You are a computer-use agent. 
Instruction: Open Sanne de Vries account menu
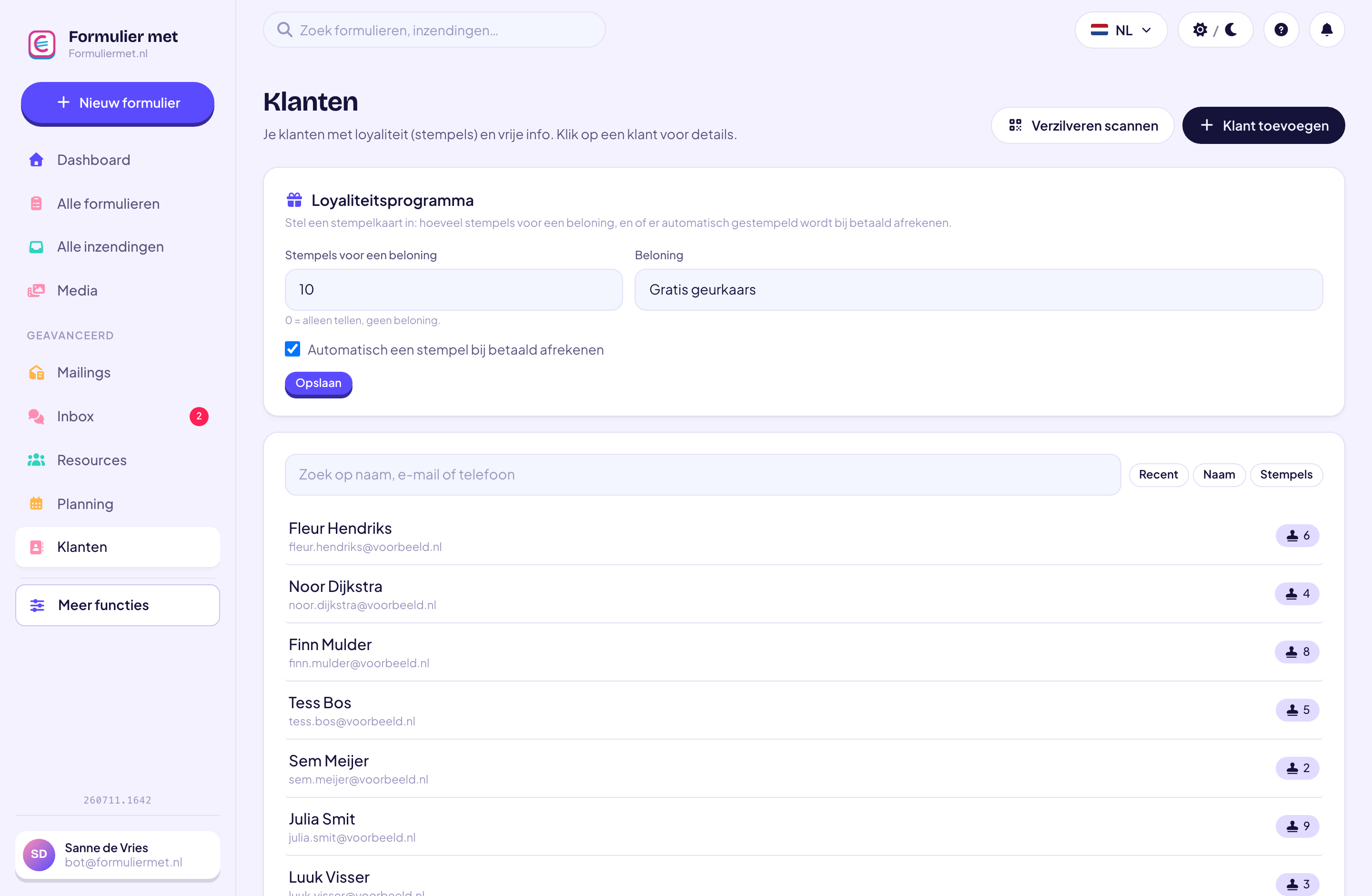(118, 855)
